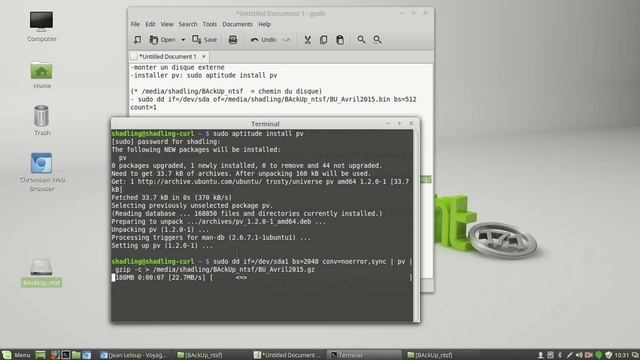
Task: Switch to Terminal taskbar entry
Action: [364, 355]
